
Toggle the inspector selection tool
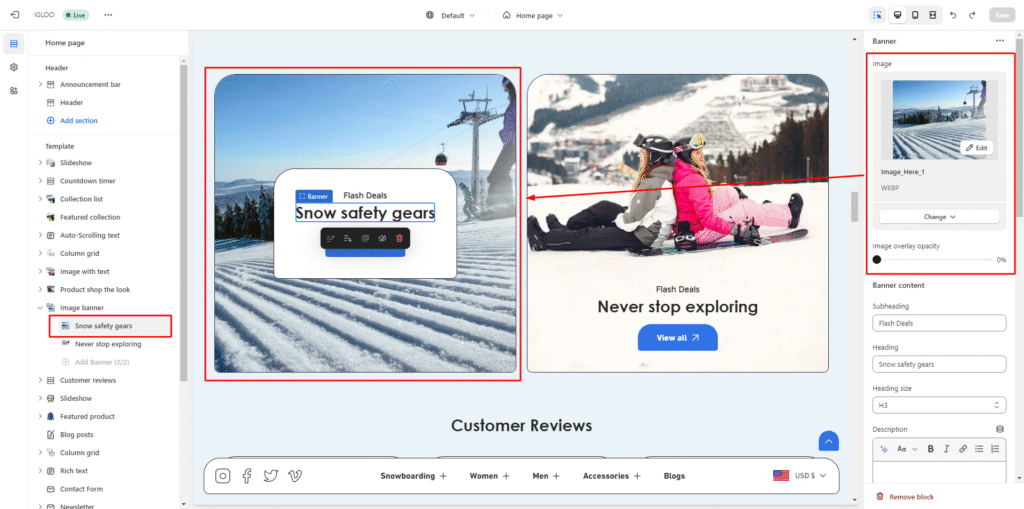coord(877,15)
